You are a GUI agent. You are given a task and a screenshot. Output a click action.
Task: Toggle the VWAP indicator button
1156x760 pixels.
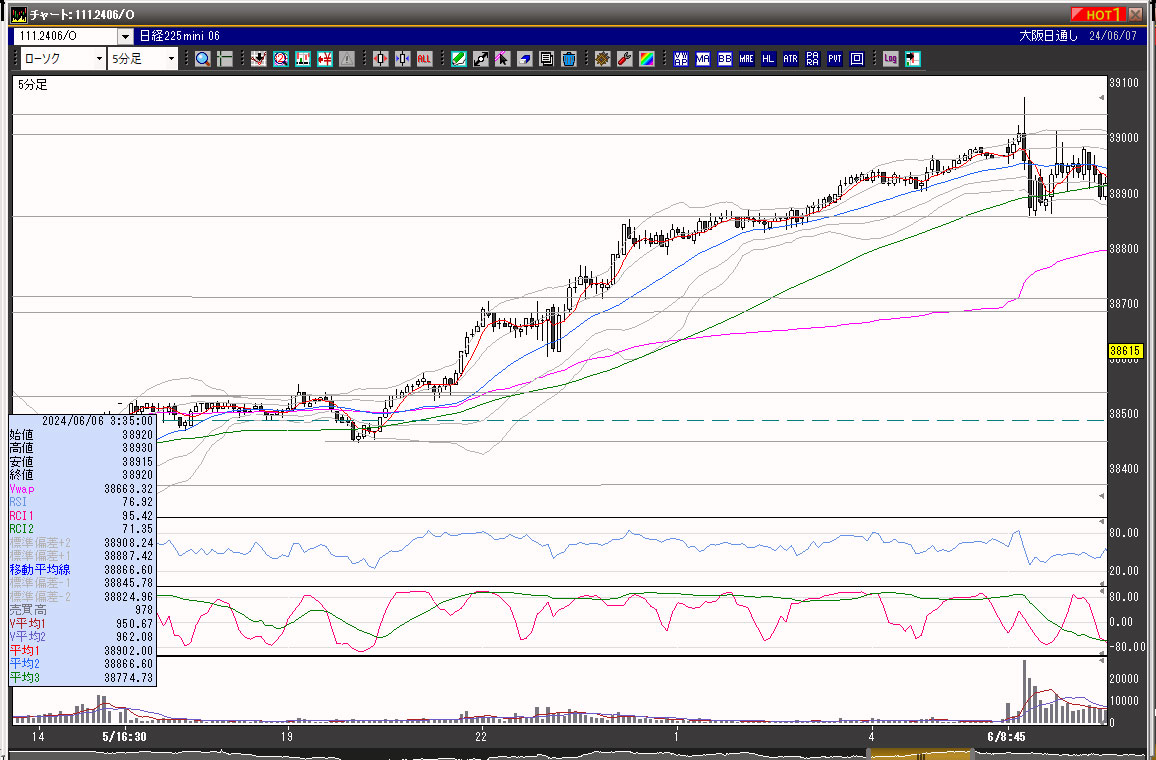680,59
